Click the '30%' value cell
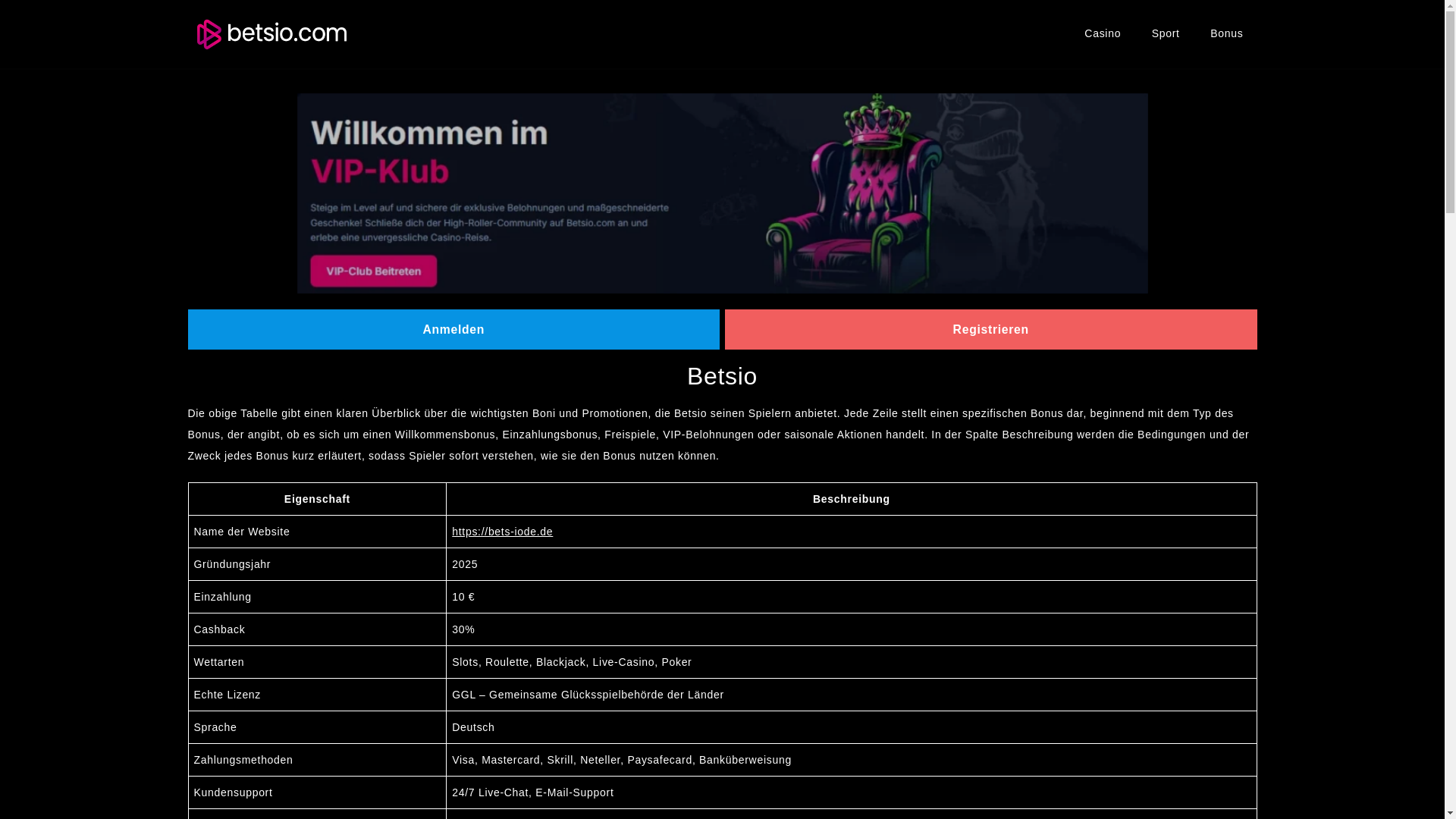 pyautogui.click(x=851, y=629)
